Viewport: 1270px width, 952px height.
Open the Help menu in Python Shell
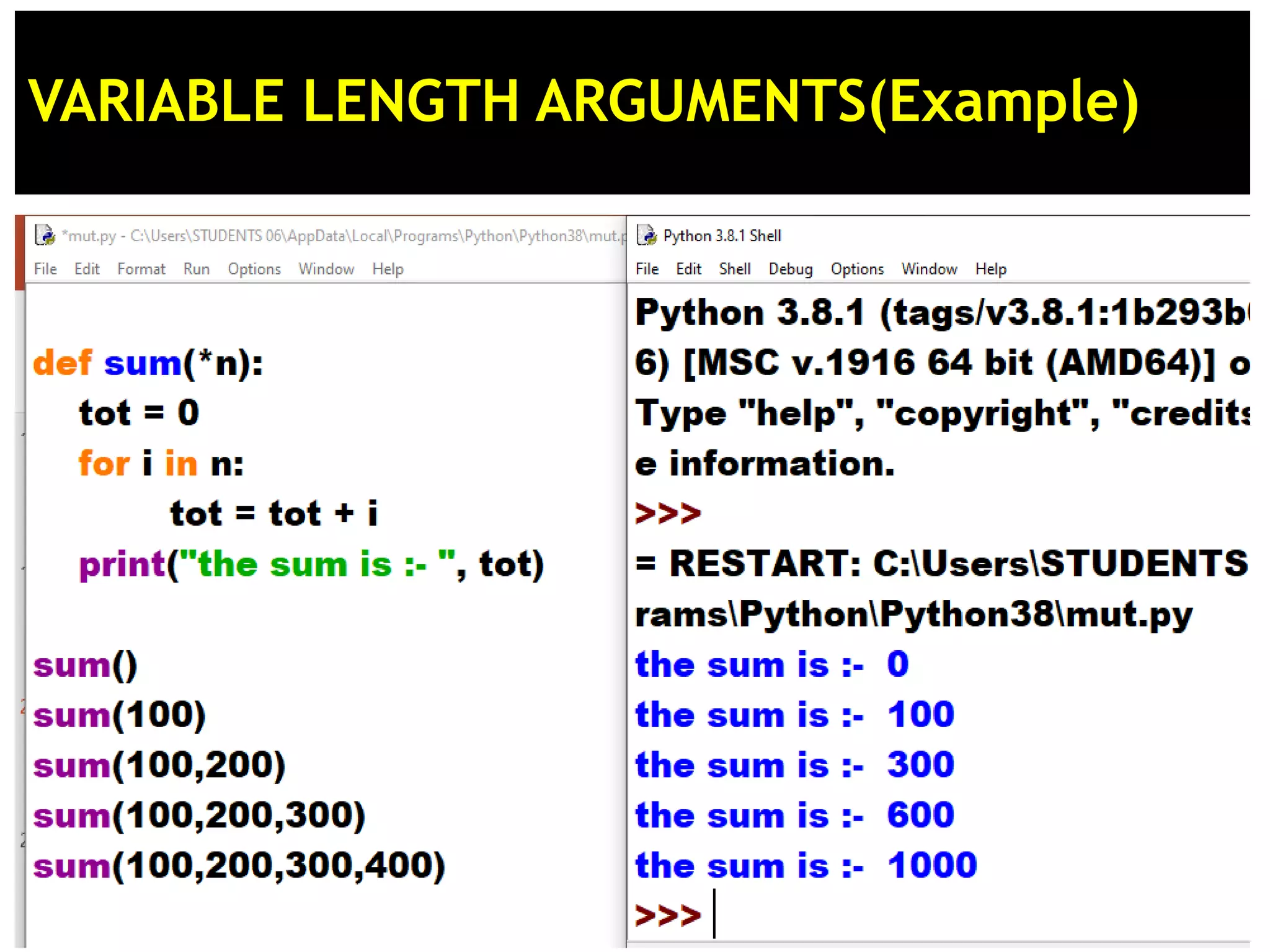(x=990, y=269)
